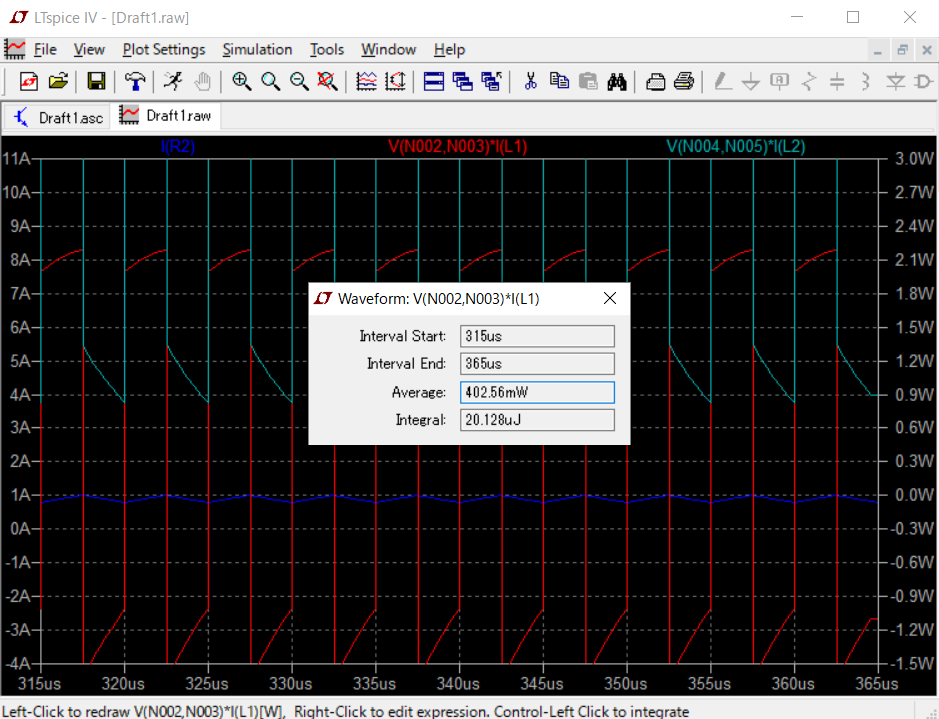The width and height of the screenshot is (939, 719).
Task: Open a file with the folder icon
Action: pos(58,81)
